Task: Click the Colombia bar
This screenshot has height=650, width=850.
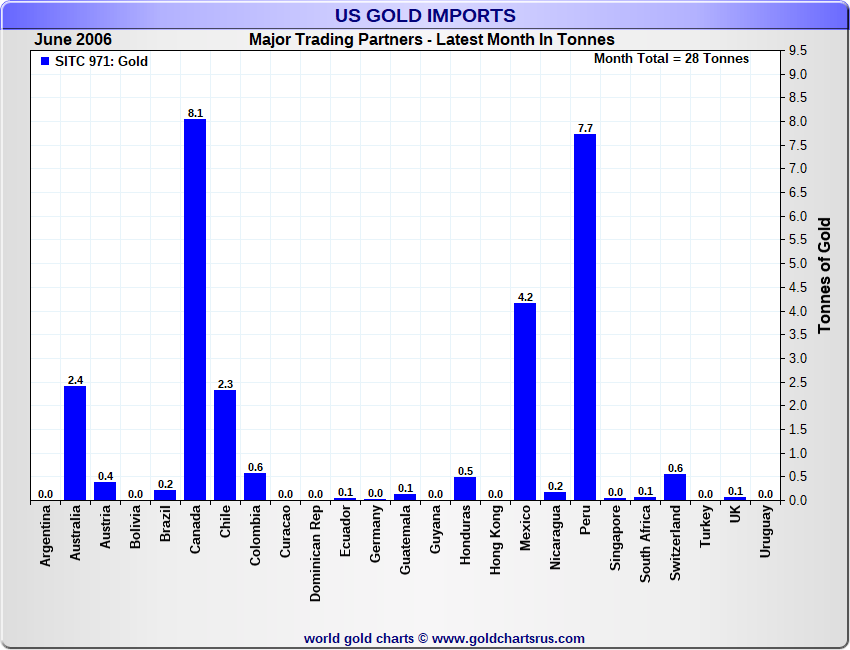Action: pos(255,486)
